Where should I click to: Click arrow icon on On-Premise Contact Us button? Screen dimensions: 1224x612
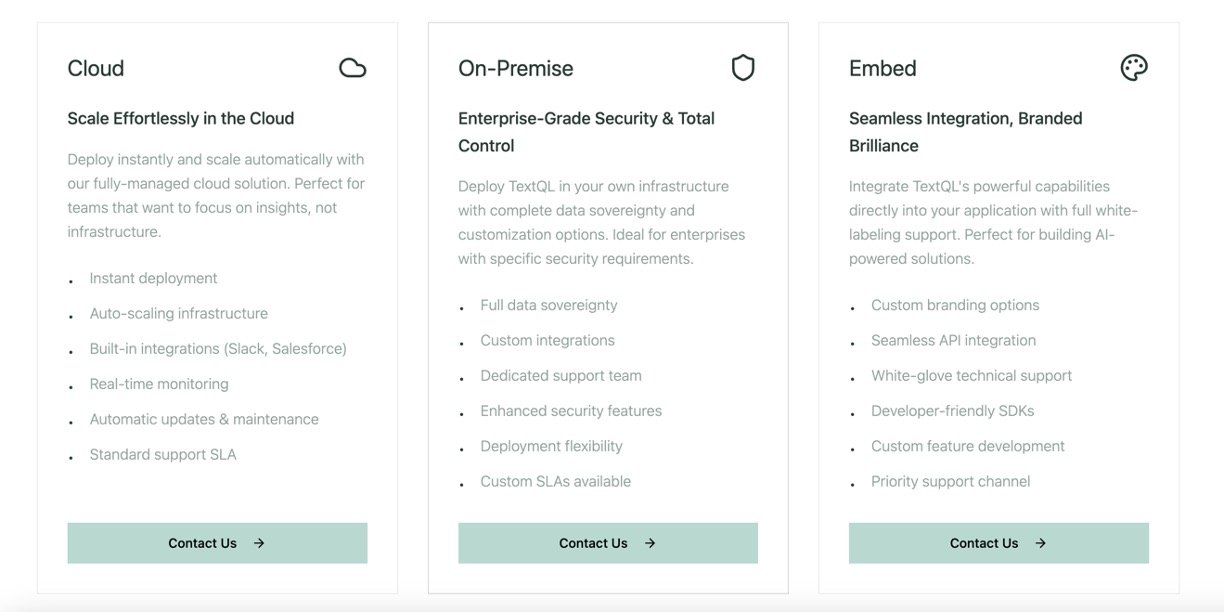coord(650,543)
